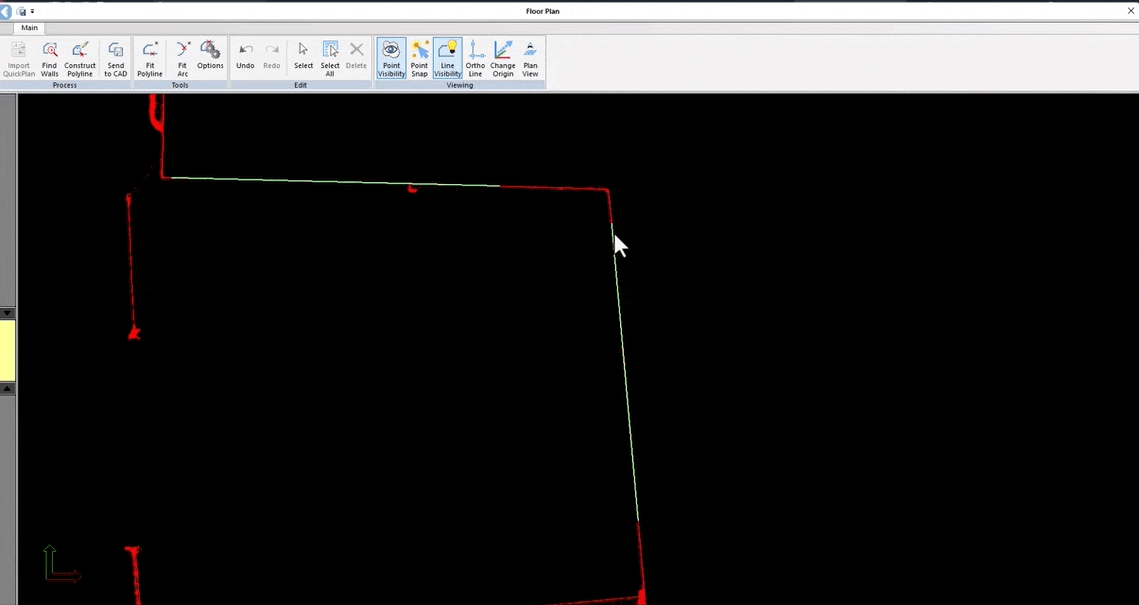Open the Main ribbon tab
Image resolution: width=1139 pixels, height=605 pixels.
tap(30, 28)
